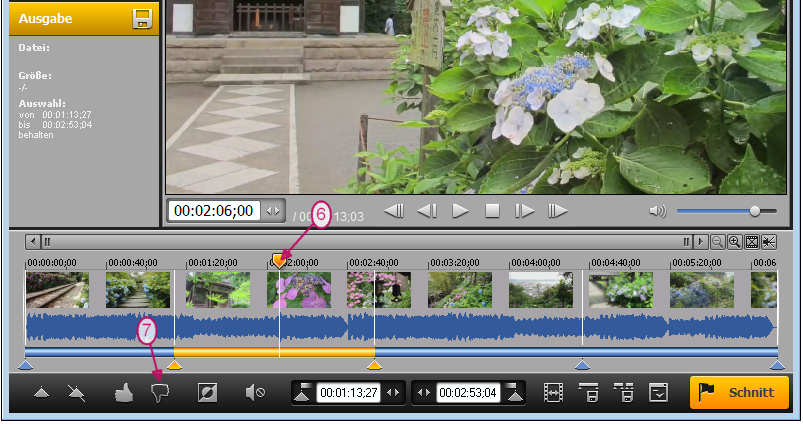Start playback with the Play button
This screenshot has width=803, height=425.
[460, 211]
